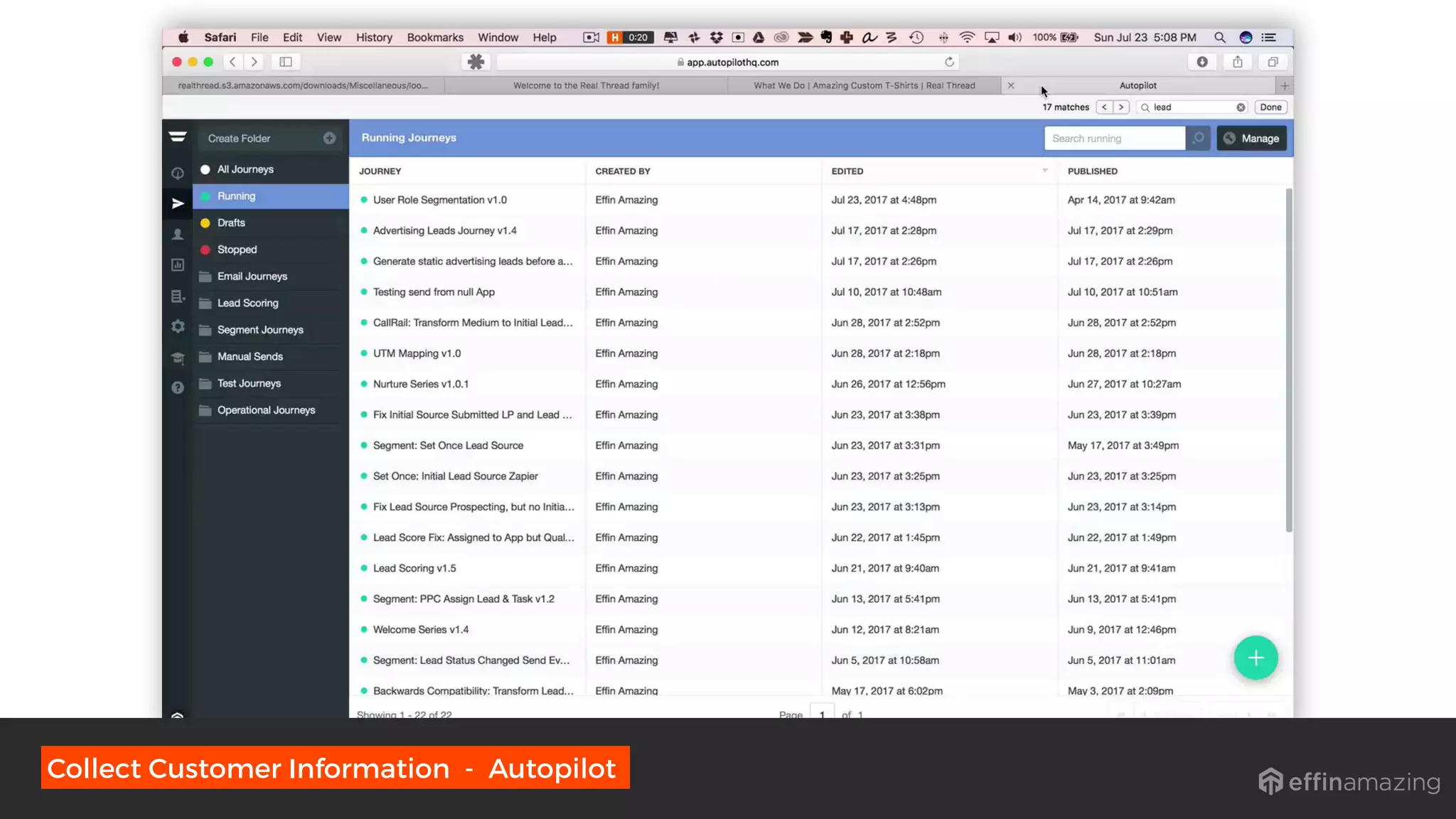This screenshot has height=819, width=1456.
Task: Open the Reports chart icon
Action: (x=178, y=265)
